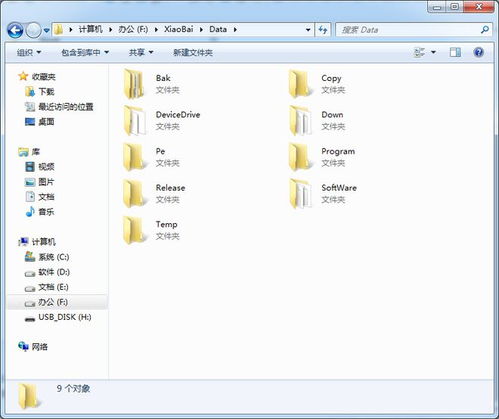Click the 新建文件夹 button

point(193,52)
